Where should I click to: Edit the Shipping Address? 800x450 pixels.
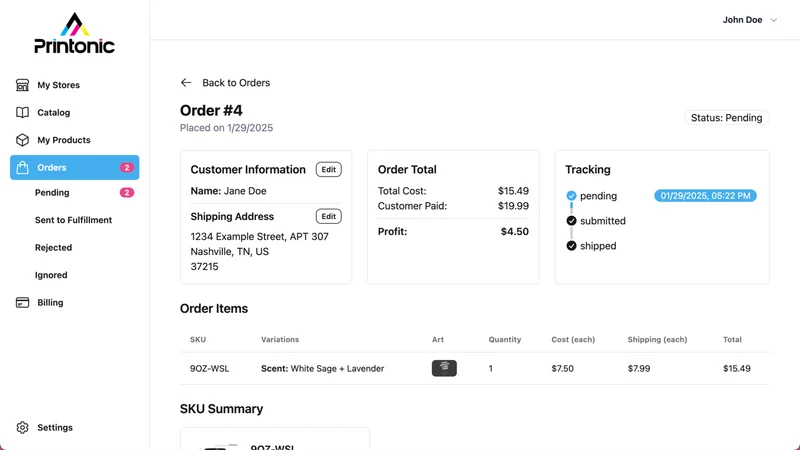click(329, 216)
